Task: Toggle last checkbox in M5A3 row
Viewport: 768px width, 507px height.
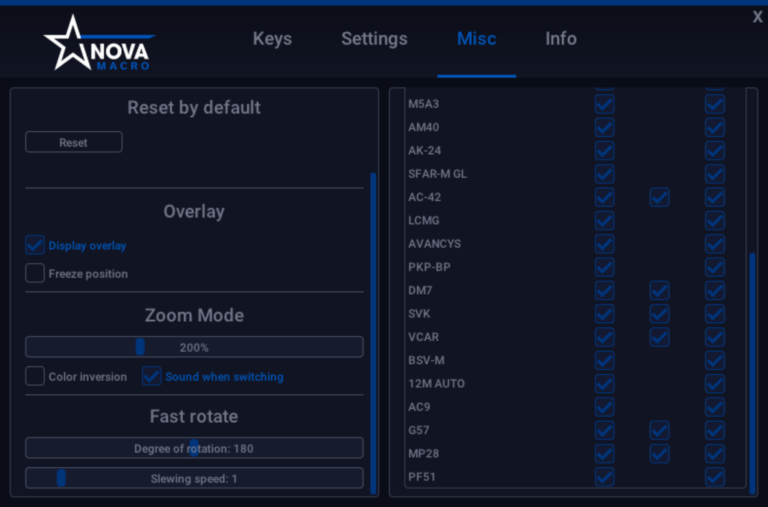Action: [715, 104]
